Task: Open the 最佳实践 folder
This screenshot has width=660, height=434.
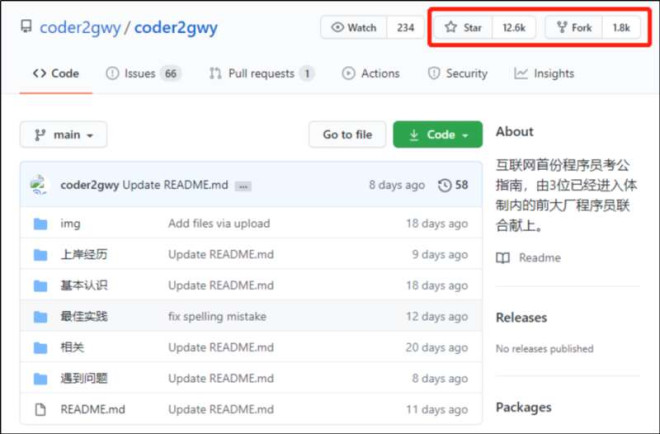Action: click(84, 317)
